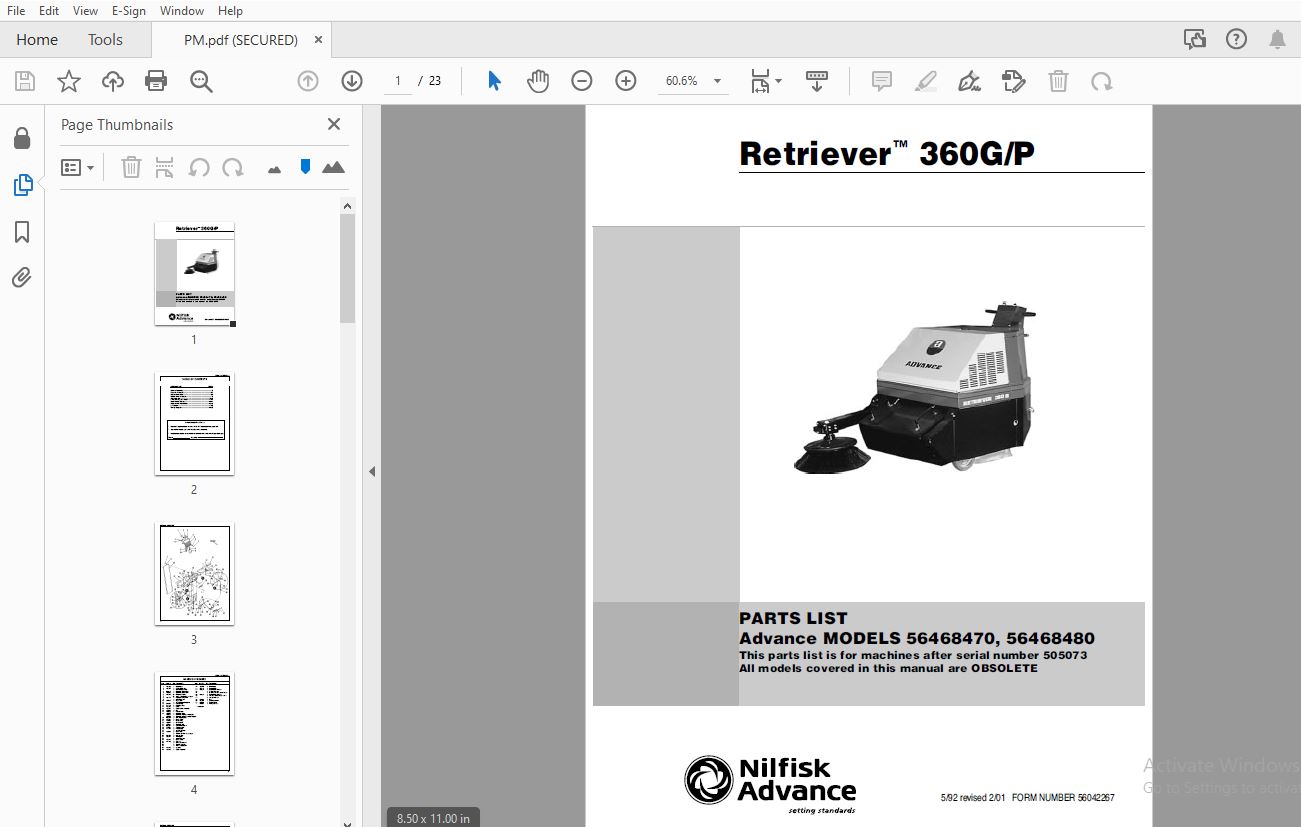Image resolution: width=1301 pixels, height=827 pixels.
Task: Activate the selection arrow tool
Action: coord(494,81)
